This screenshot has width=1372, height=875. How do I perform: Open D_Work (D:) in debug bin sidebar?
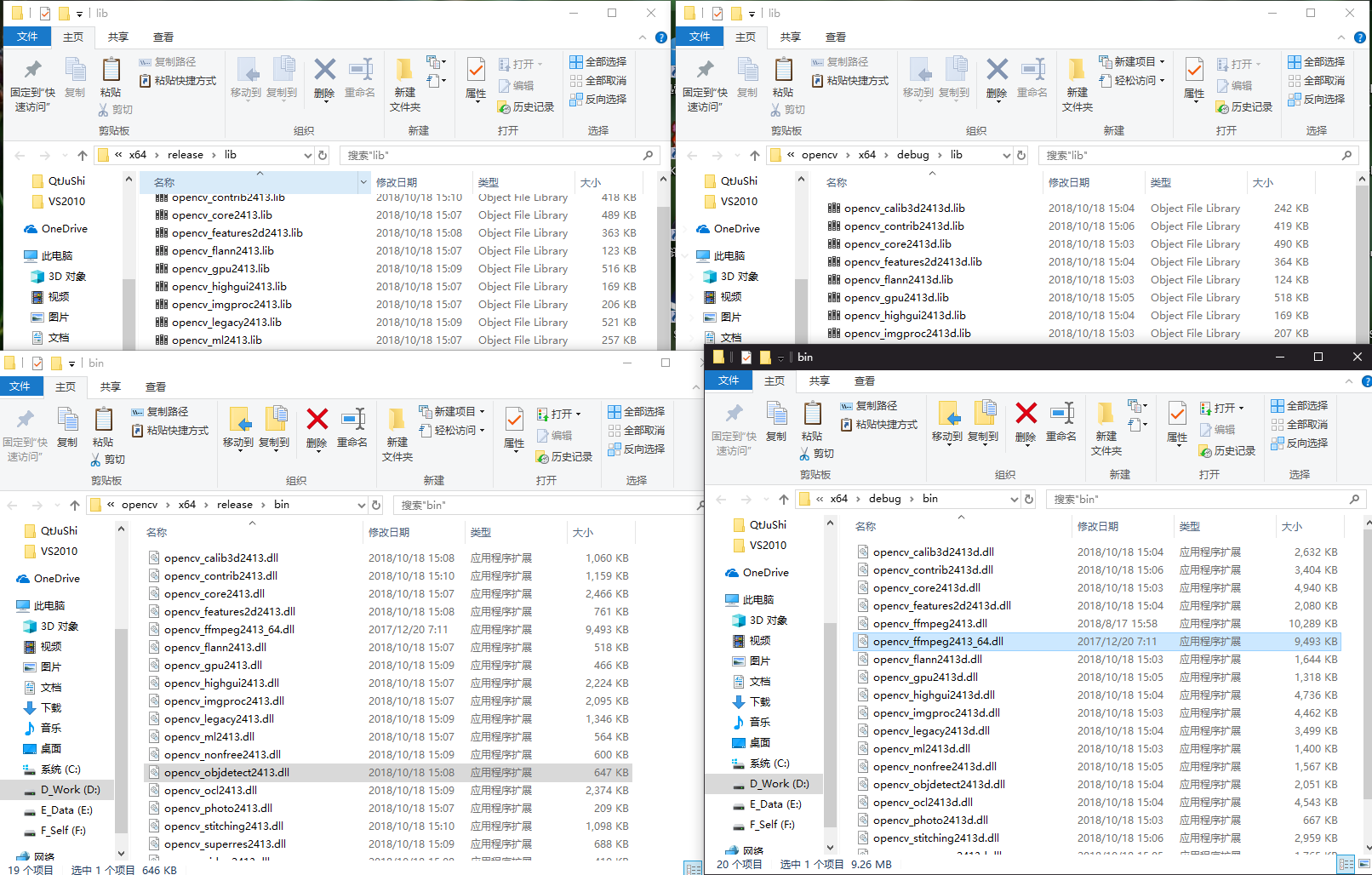(x=779, y=784)
